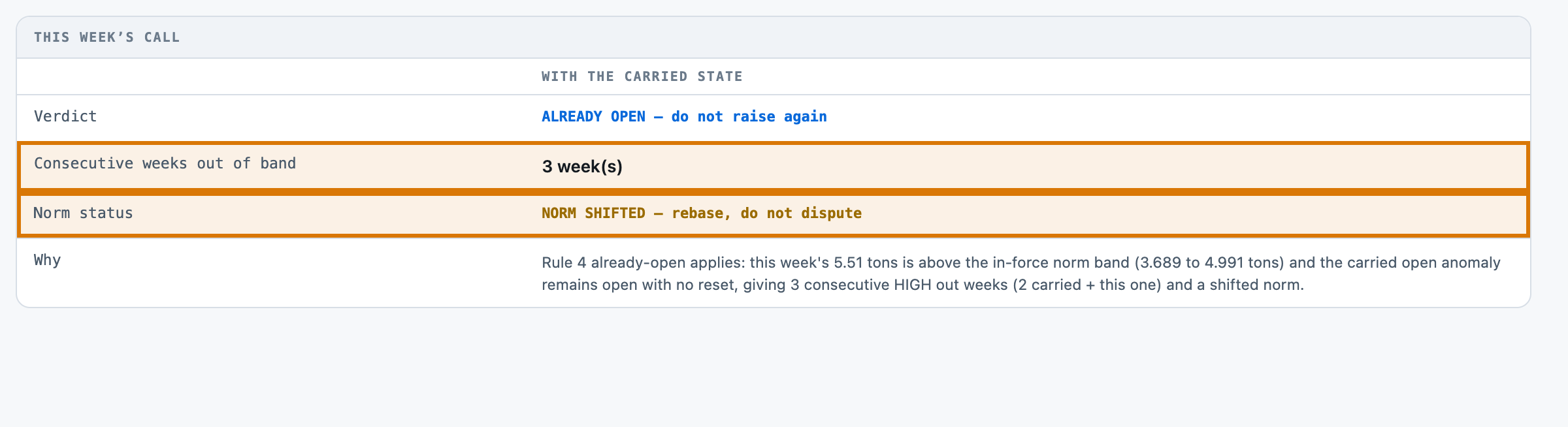Click 'shifted norm' ending the explanation
1568x427 pixels.
(1254, 285)
